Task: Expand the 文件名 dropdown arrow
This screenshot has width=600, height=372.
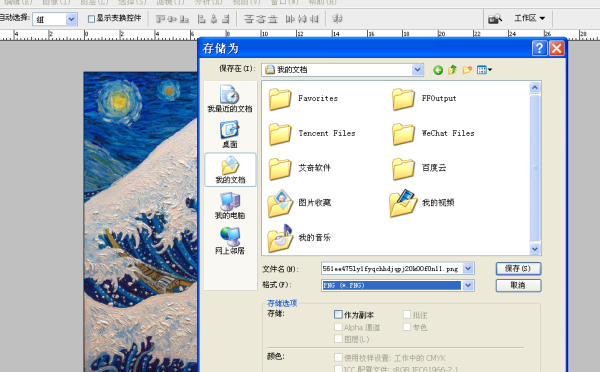Action: coord(468,269)
